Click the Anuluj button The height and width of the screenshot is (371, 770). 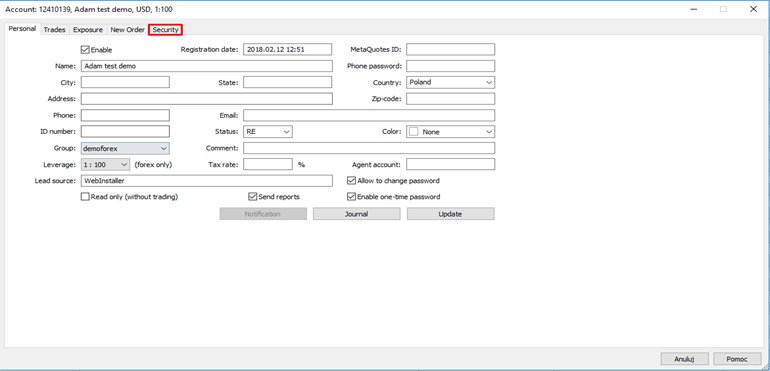(685, 359)
